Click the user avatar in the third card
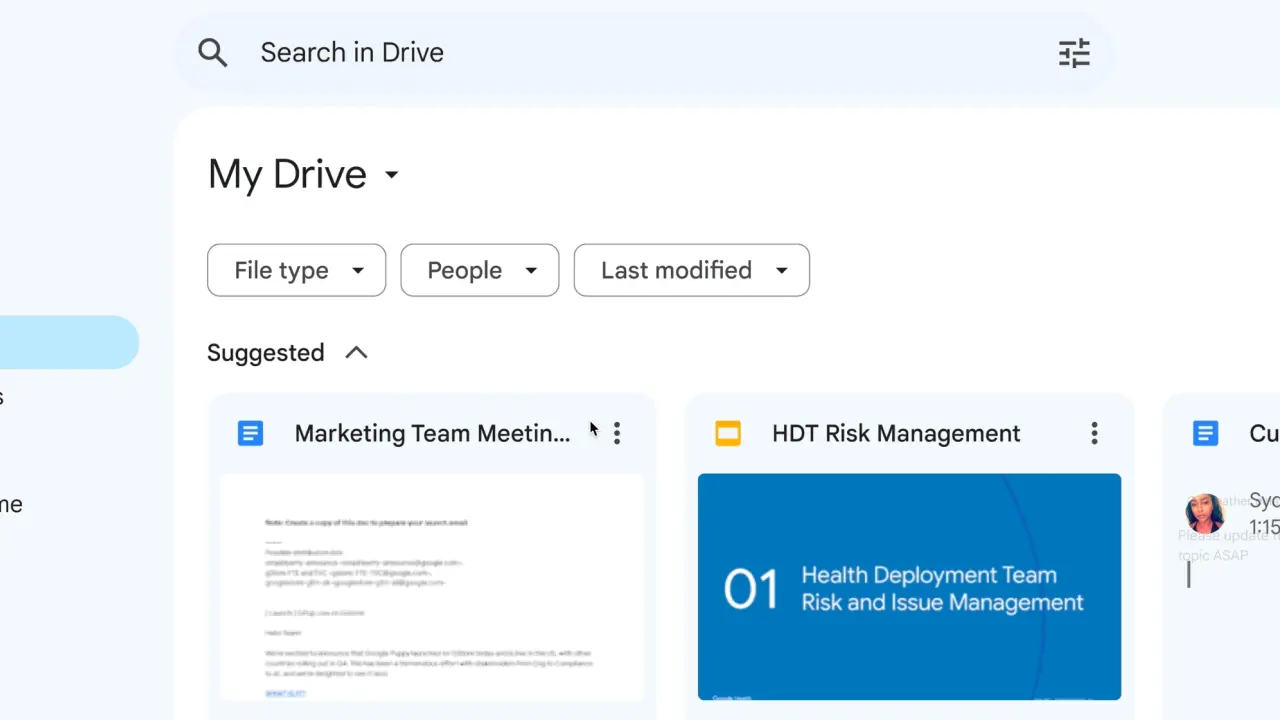This screenshot has height=720, width=1280. 1204,513
